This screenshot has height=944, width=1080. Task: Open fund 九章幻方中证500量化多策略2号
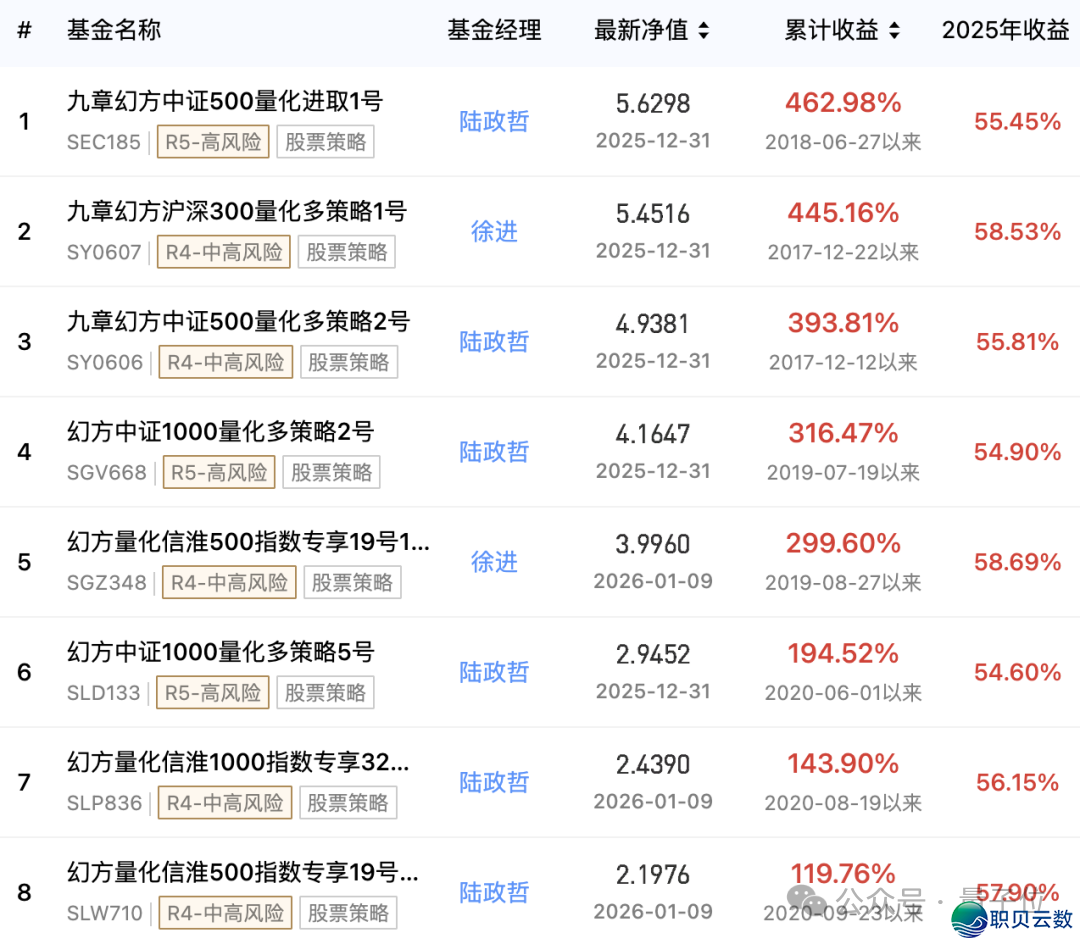pos(238,321)
